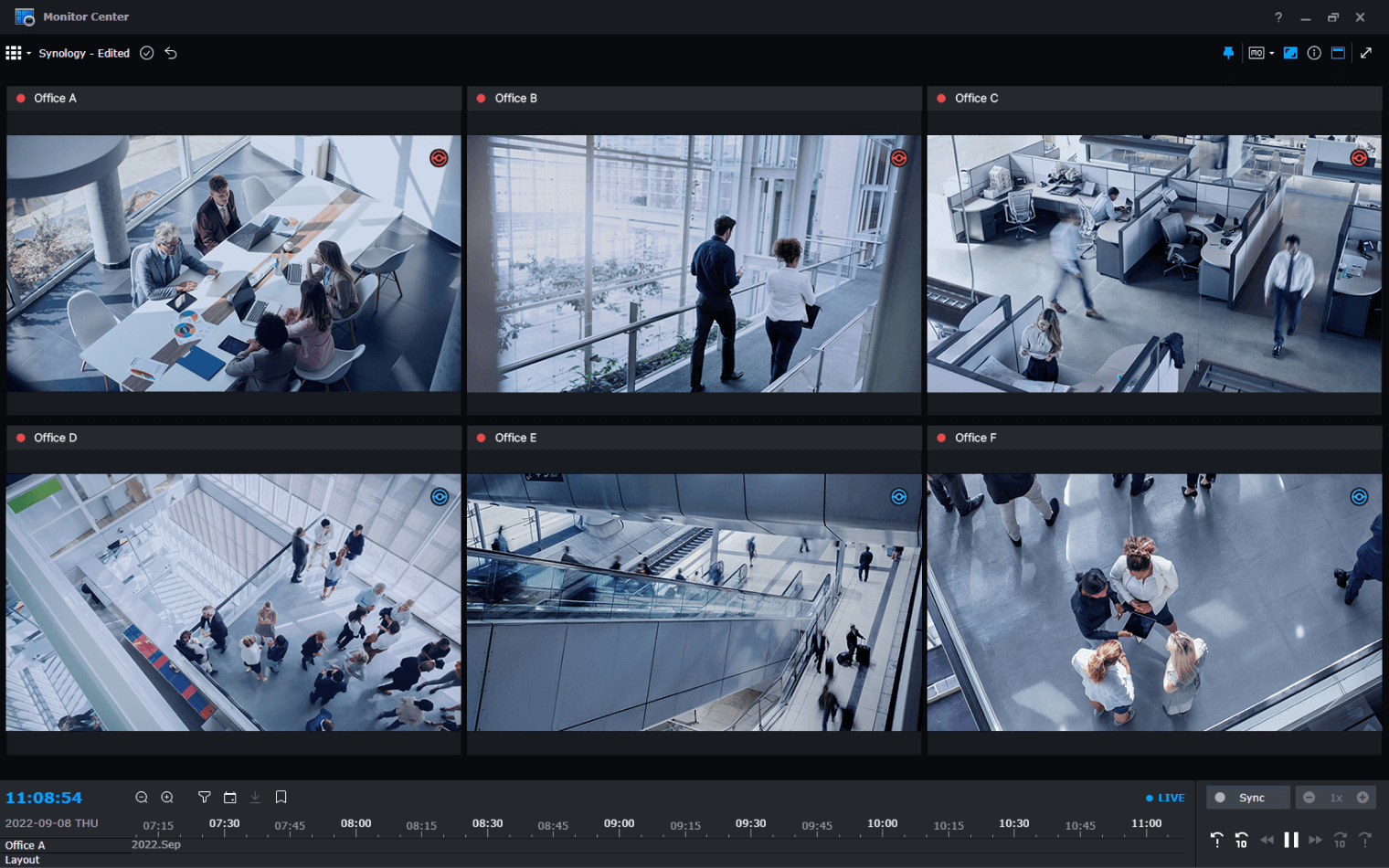This screenshot has width=1389, height=868.
Task: Save the edited layout with checkmark icon
Action: click(x=146, y=53)
